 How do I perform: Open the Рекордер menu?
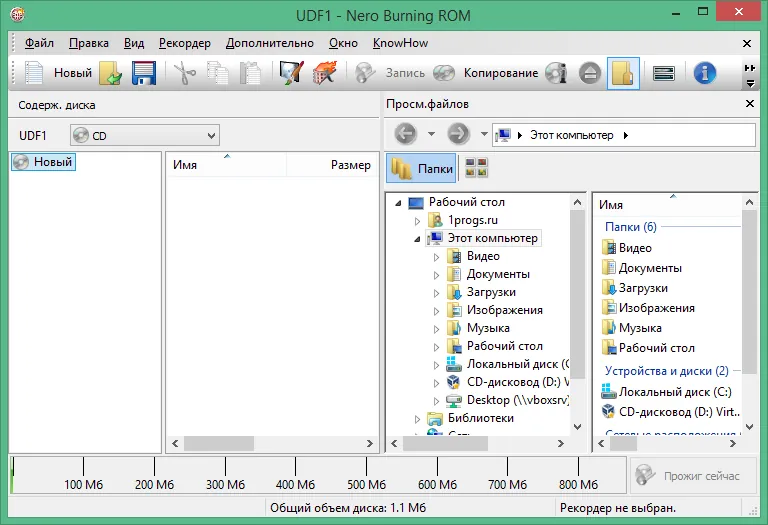(x=185, y=43)
